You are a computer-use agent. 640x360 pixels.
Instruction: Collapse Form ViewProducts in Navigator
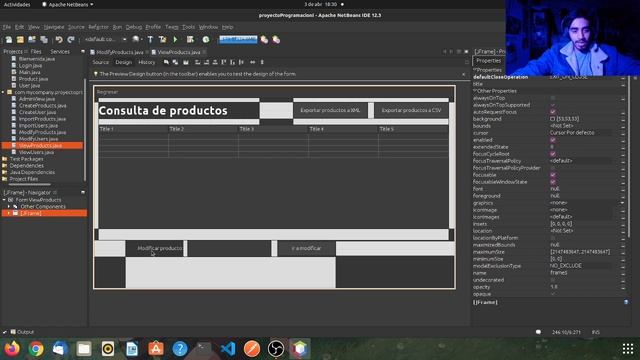tap(4, 200)
